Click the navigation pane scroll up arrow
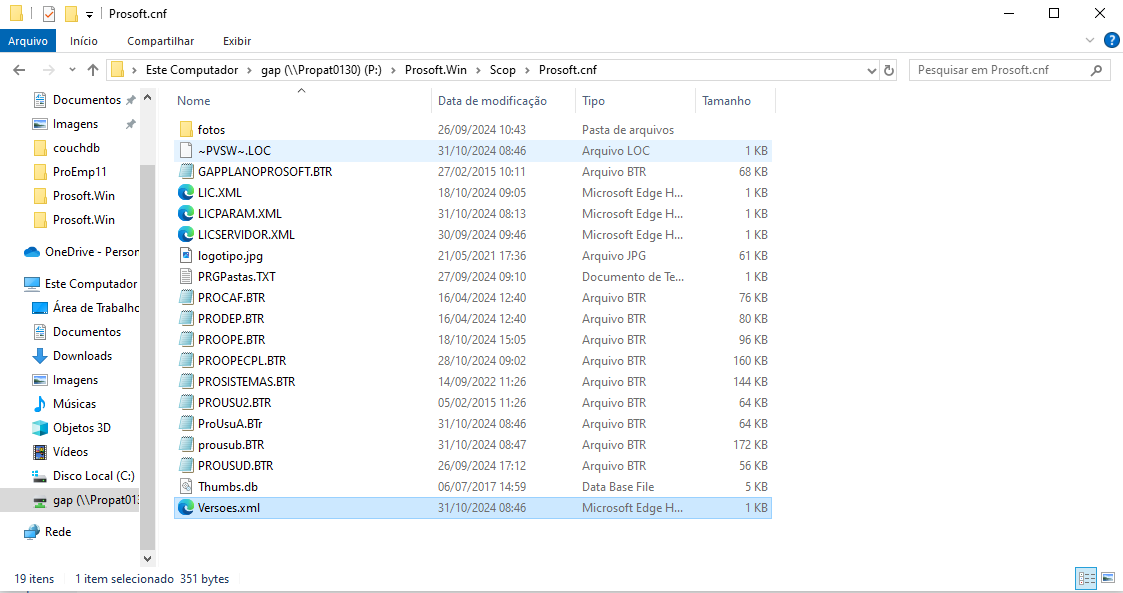Screen dimensions: 1123x593 [x=148, y=97]
